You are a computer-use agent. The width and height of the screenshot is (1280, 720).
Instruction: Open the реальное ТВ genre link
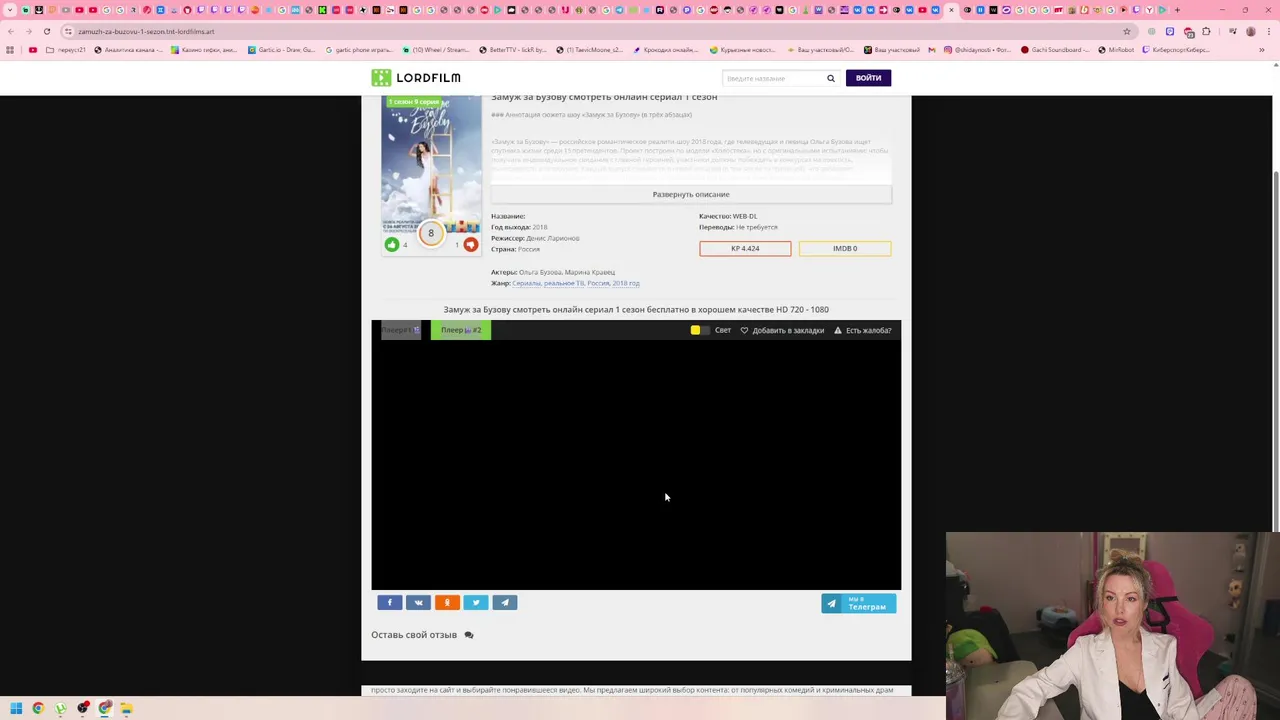pos(564,283)
